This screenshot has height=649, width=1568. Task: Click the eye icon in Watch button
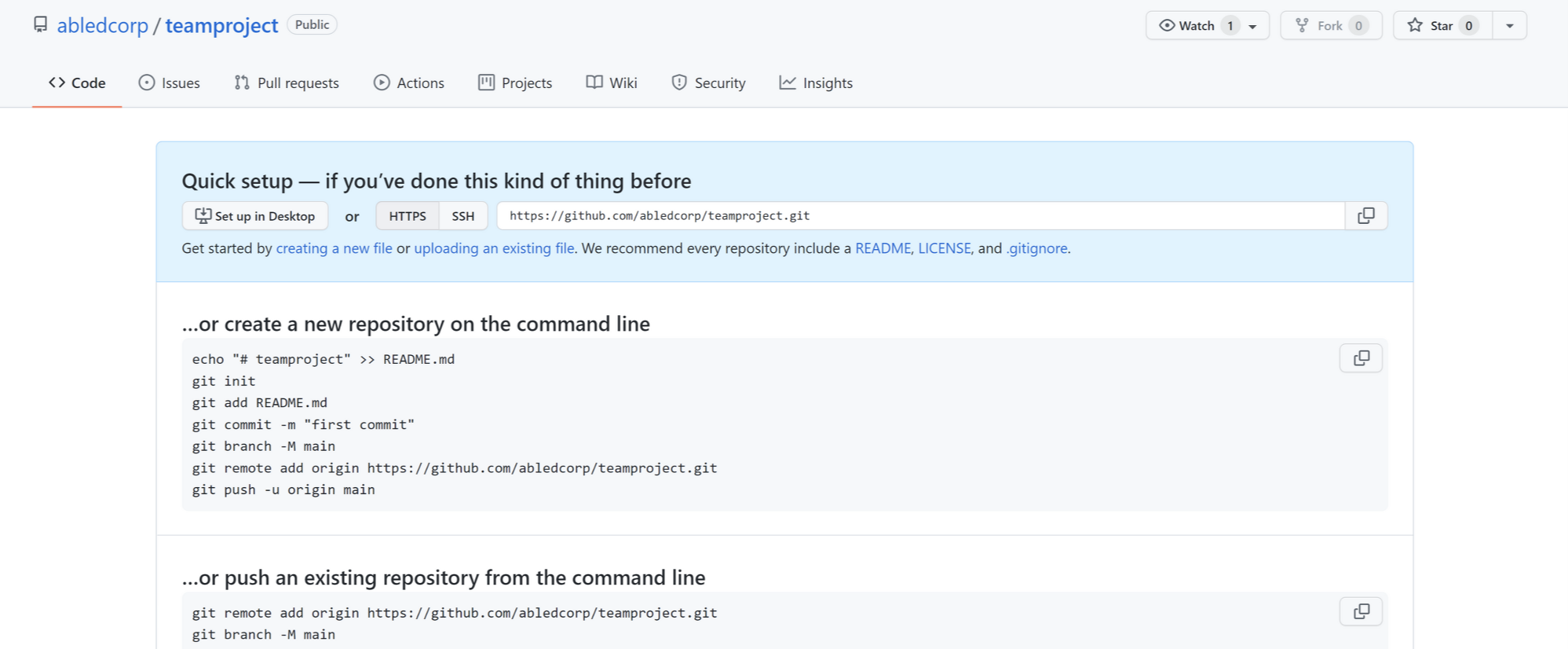tap(1168, 26)
